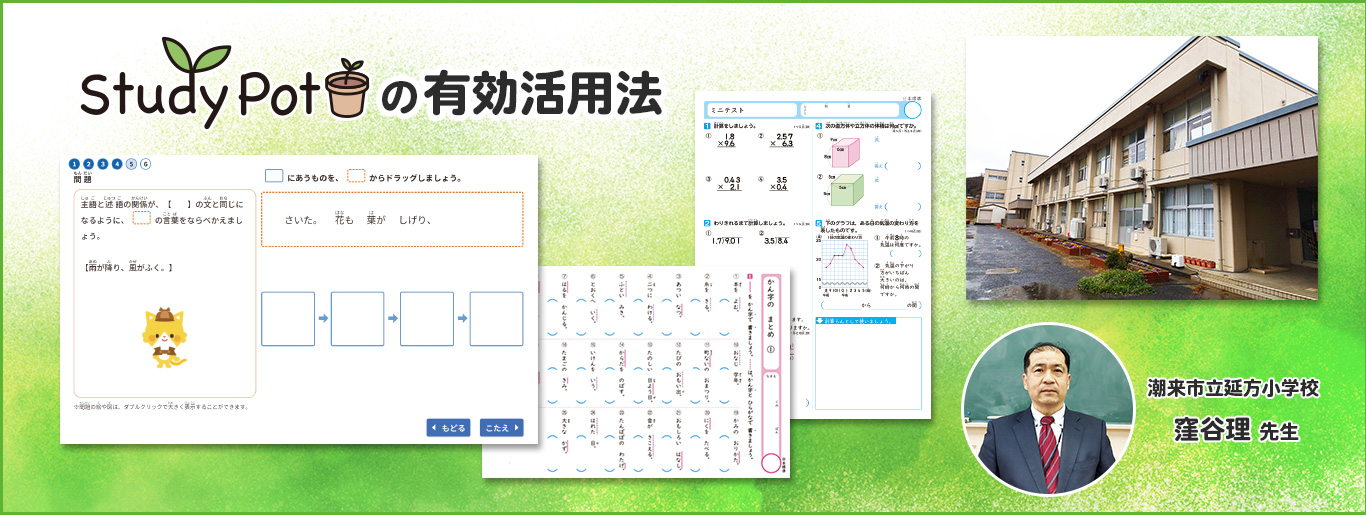1366x515 pixels.
Task: Open question 4 in the quiz stepper
Action: [x=117, y=164]
